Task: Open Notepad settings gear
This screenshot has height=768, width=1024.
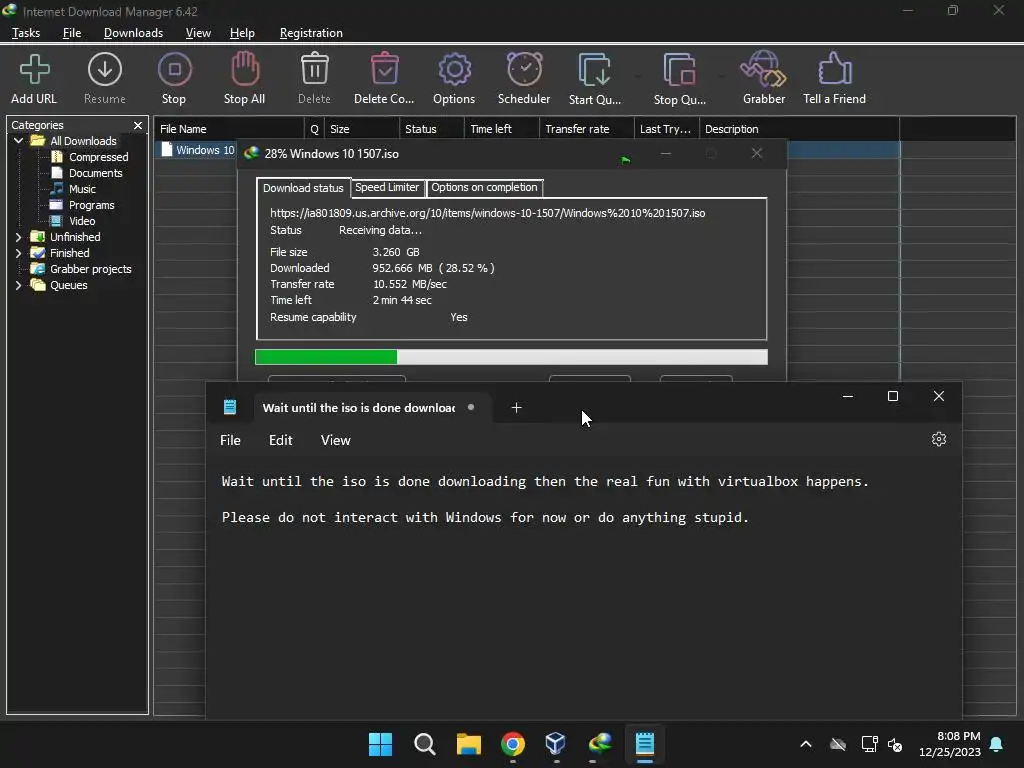Action: [x=938, y=440]
